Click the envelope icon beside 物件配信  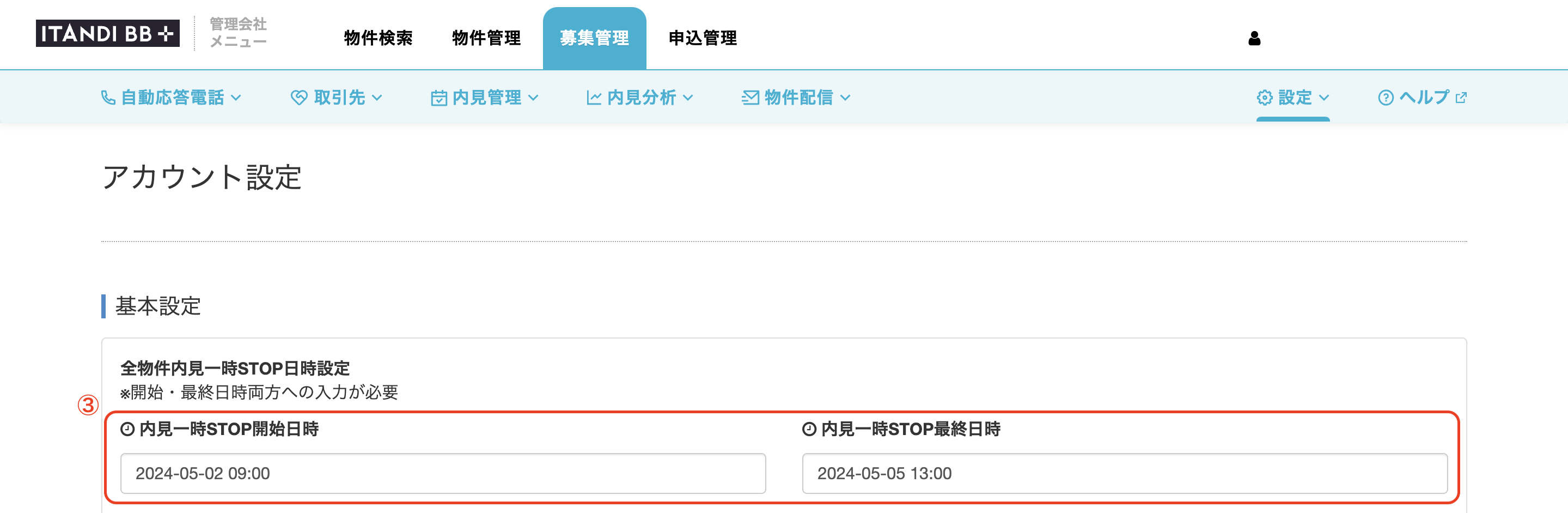tap(751, 98)
